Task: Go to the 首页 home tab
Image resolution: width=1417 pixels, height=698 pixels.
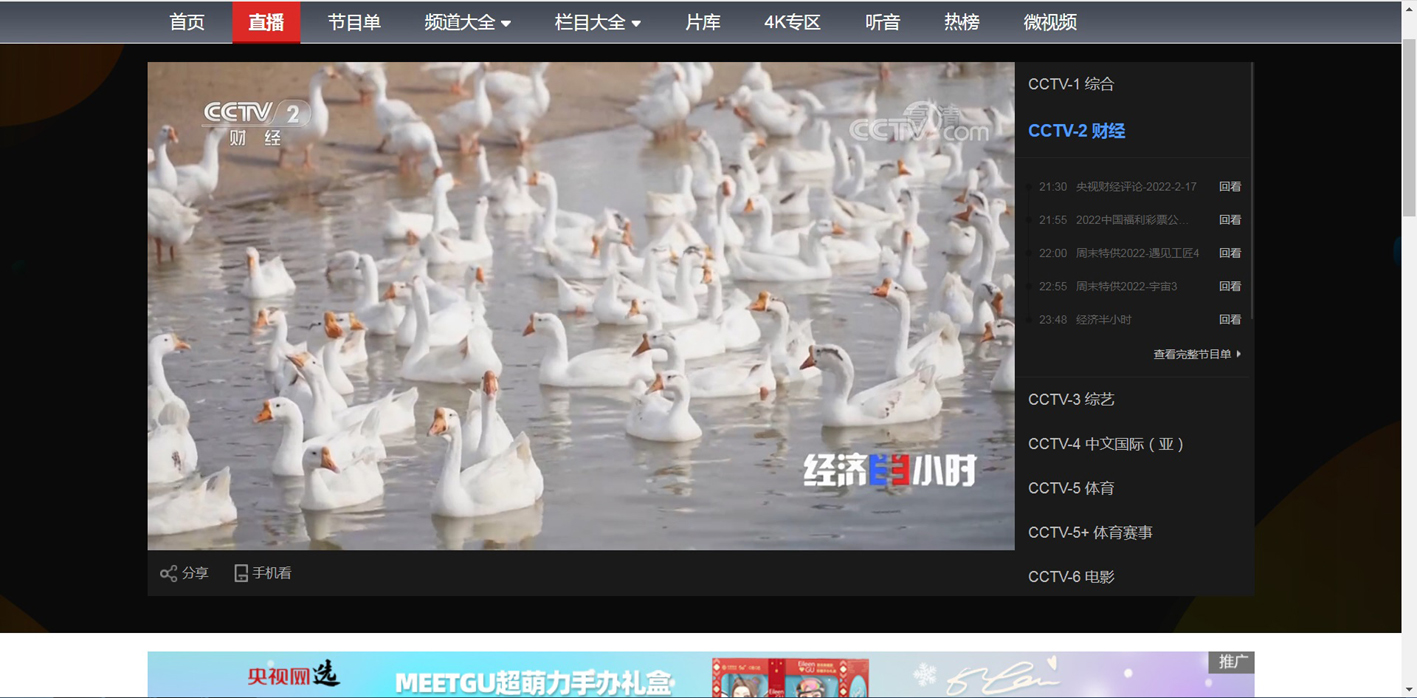Action: click(187, 22)
